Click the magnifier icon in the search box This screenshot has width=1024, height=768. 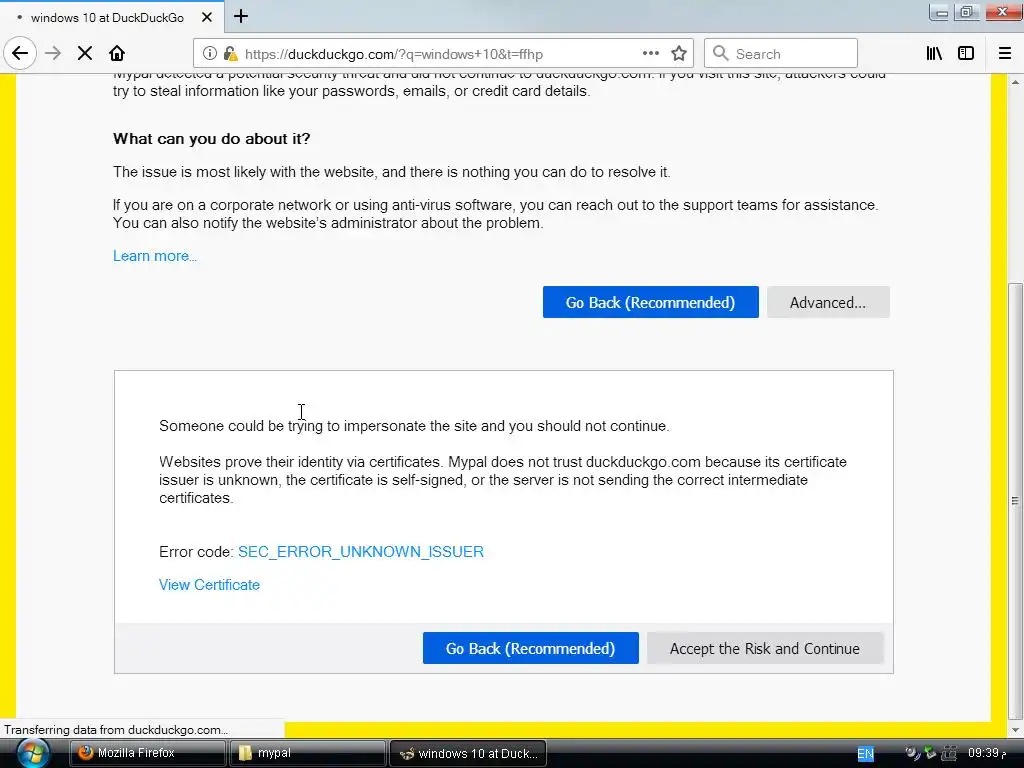point(720,54)
